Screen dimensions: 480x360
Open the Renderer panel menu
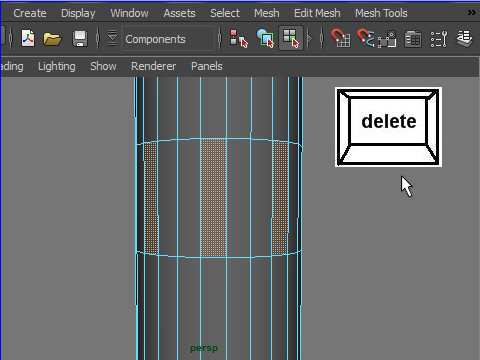(153, 66)
